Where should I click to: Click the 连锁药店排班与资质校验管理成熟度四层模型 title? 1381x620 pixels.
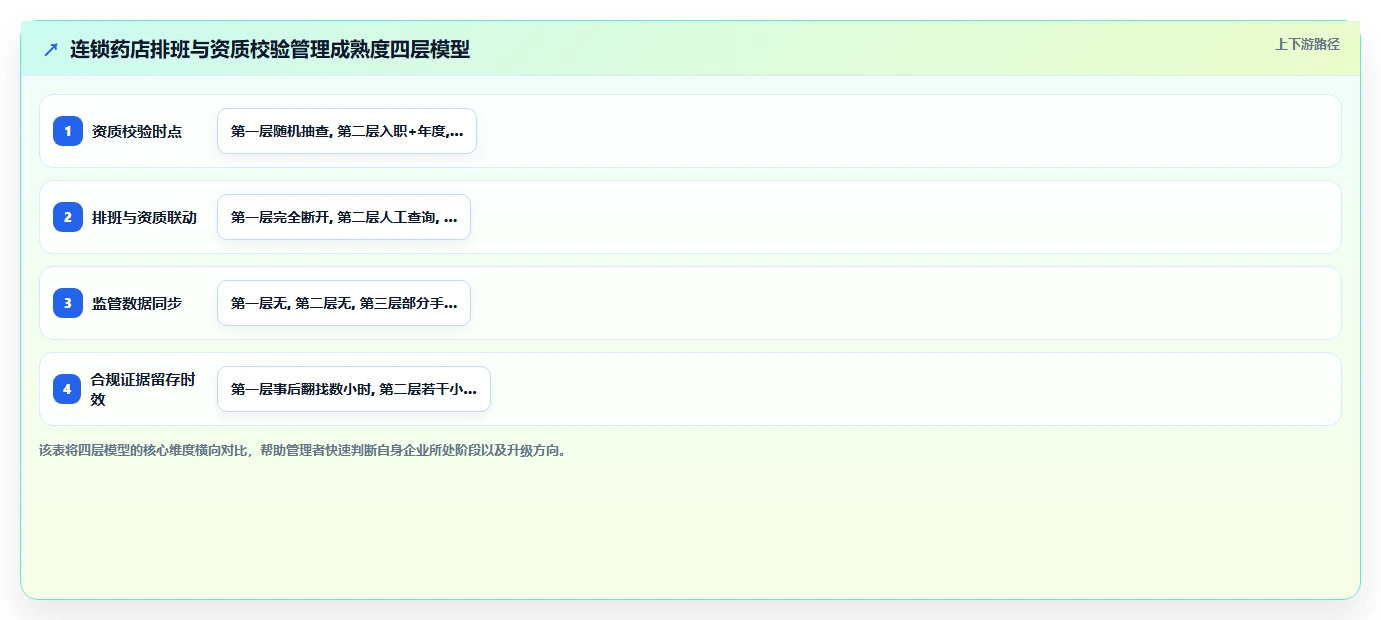pyautogui.click(x=270, y=49)
